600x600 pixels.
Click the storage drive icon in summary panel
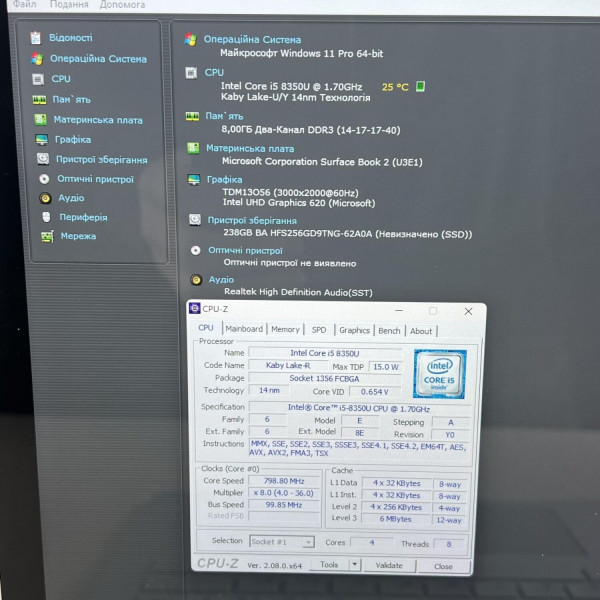(x=195, y=220)
